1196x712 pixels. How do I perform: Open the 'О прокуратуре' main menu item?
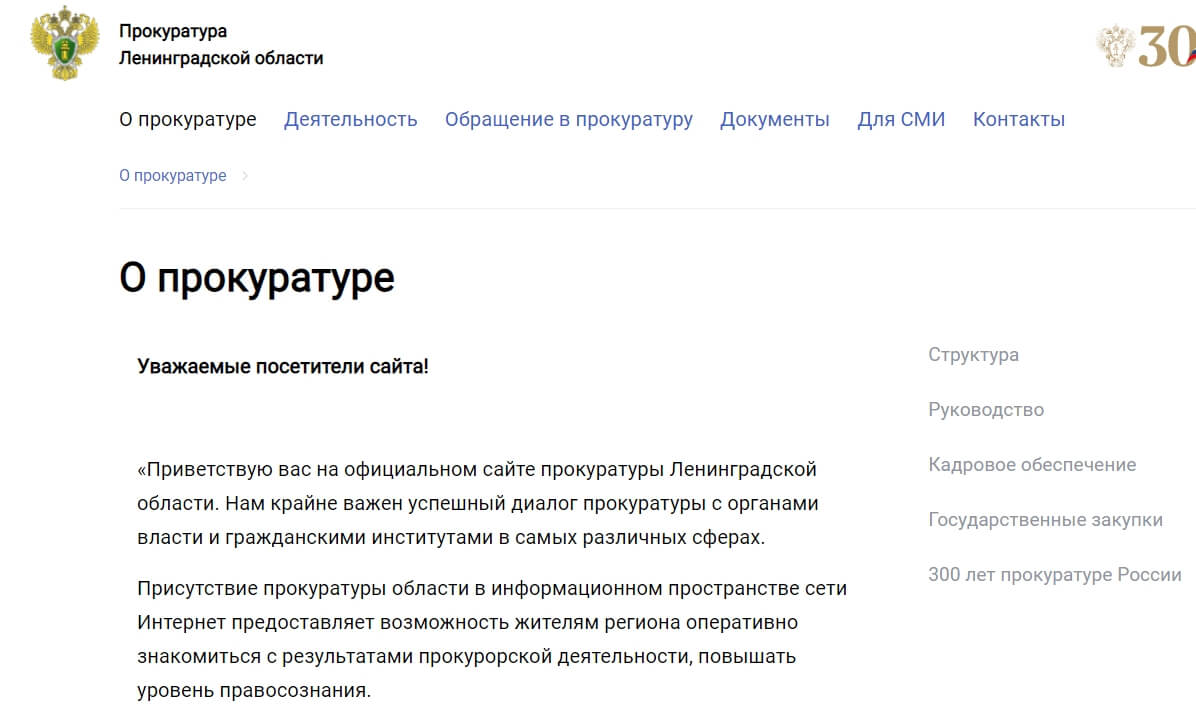pos(188,119)
